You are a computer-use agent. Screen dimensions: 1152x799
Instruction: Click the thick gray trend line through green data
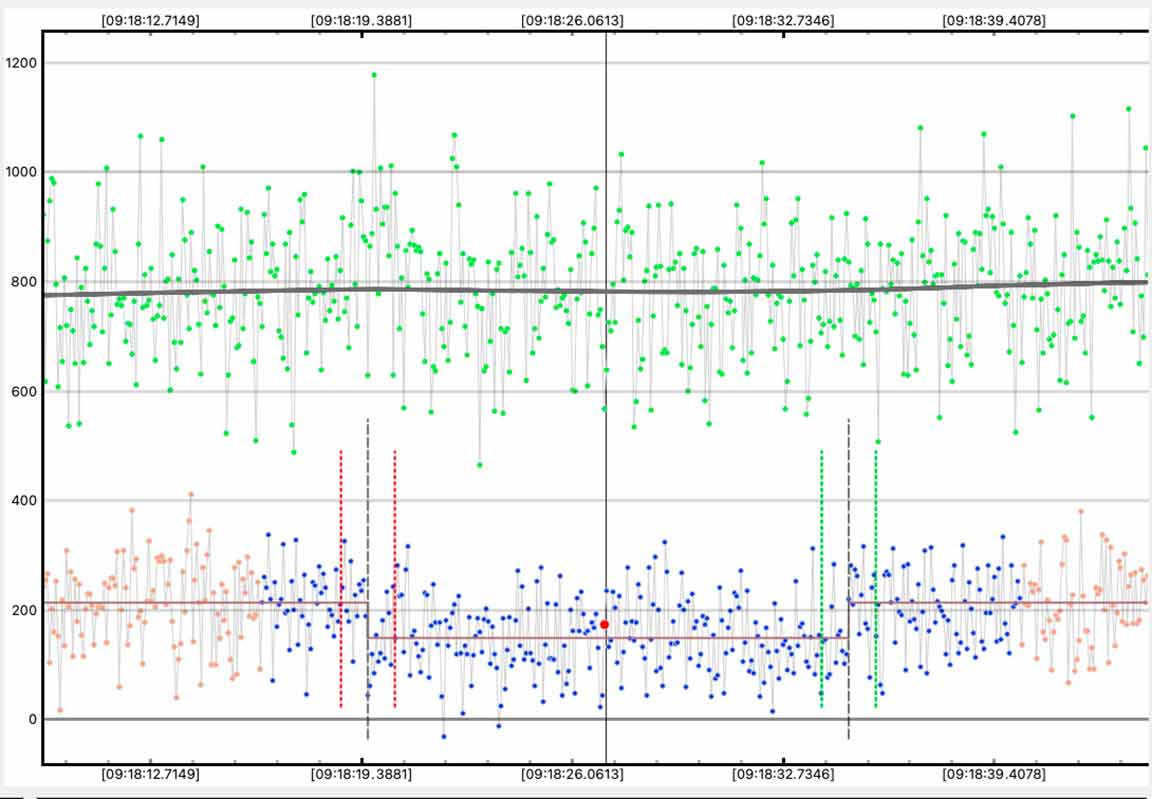[500, 291]
